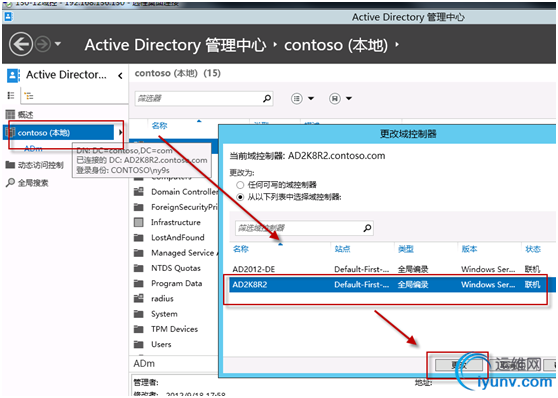Select the LostAndFound row
The width and height of the screenshot is (558, 398).
point(176,237)
